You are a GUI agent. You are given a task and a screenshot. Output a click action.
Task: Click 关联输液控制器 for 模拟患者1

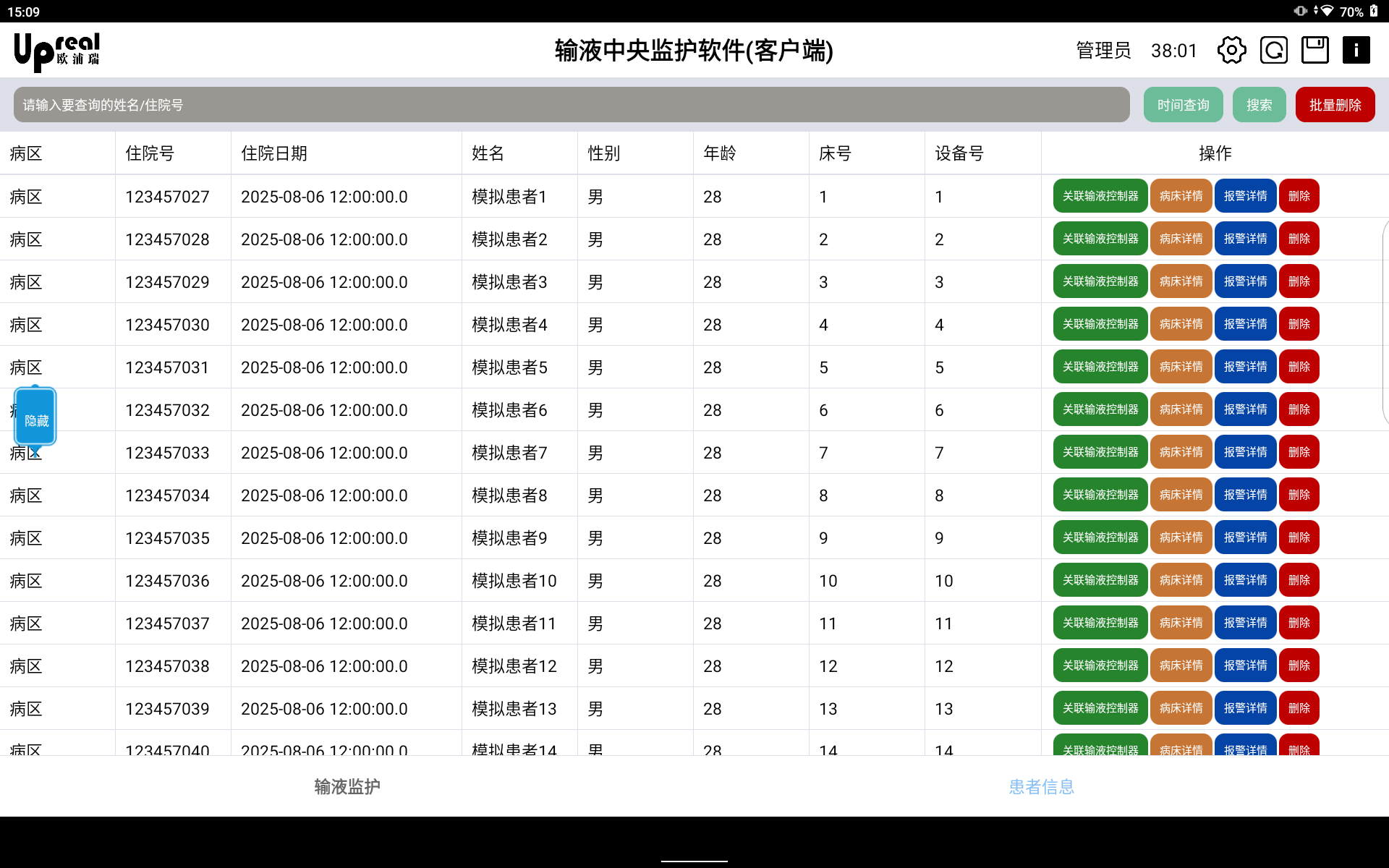point(1100,196)
